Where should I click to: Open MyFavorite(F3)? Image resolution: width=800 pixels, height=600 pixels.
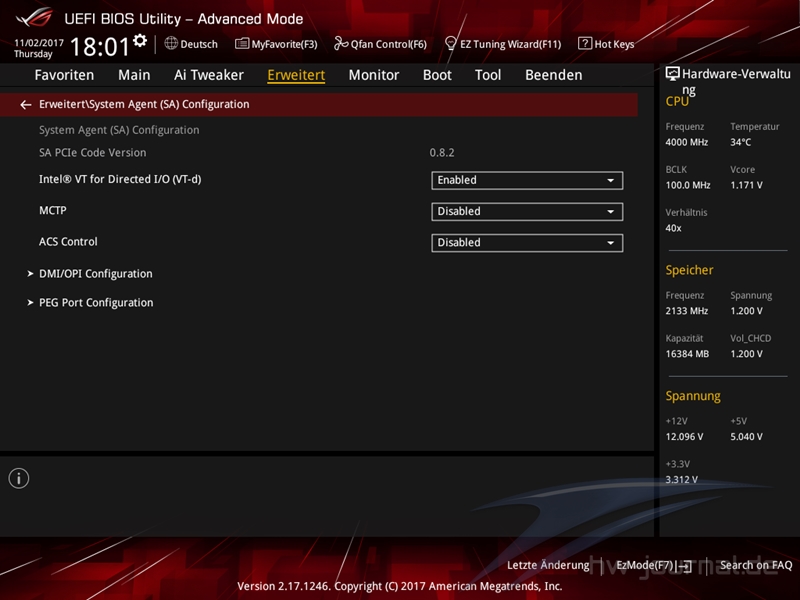(276, 44)
